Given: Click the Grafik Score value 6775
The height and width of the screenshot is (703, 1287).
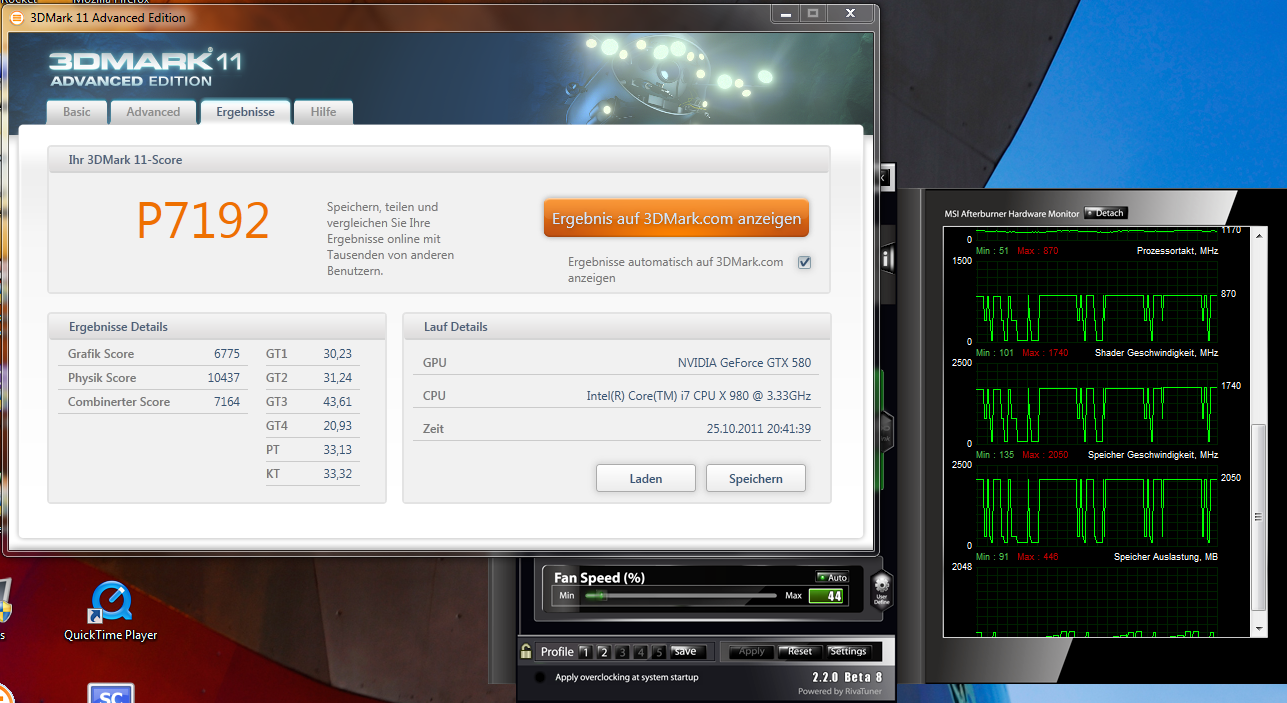Looking at the screenshot, I should 226,354.
